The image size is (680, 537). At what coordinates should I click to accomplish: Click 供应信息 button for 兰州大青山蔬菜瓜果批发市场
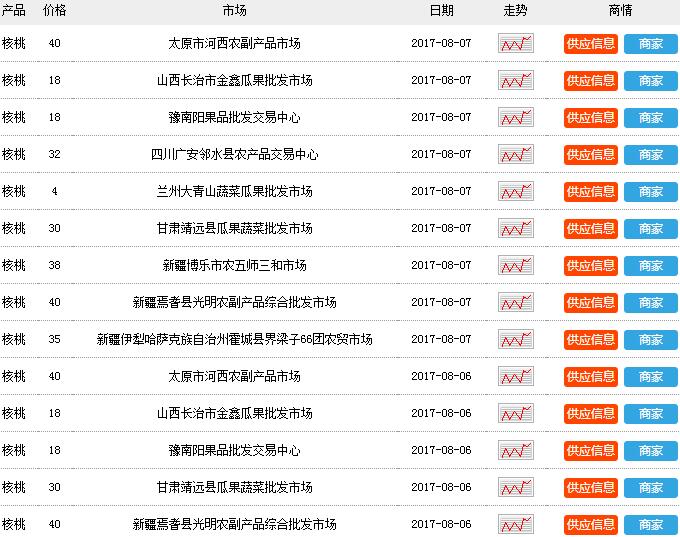point(590,191)
